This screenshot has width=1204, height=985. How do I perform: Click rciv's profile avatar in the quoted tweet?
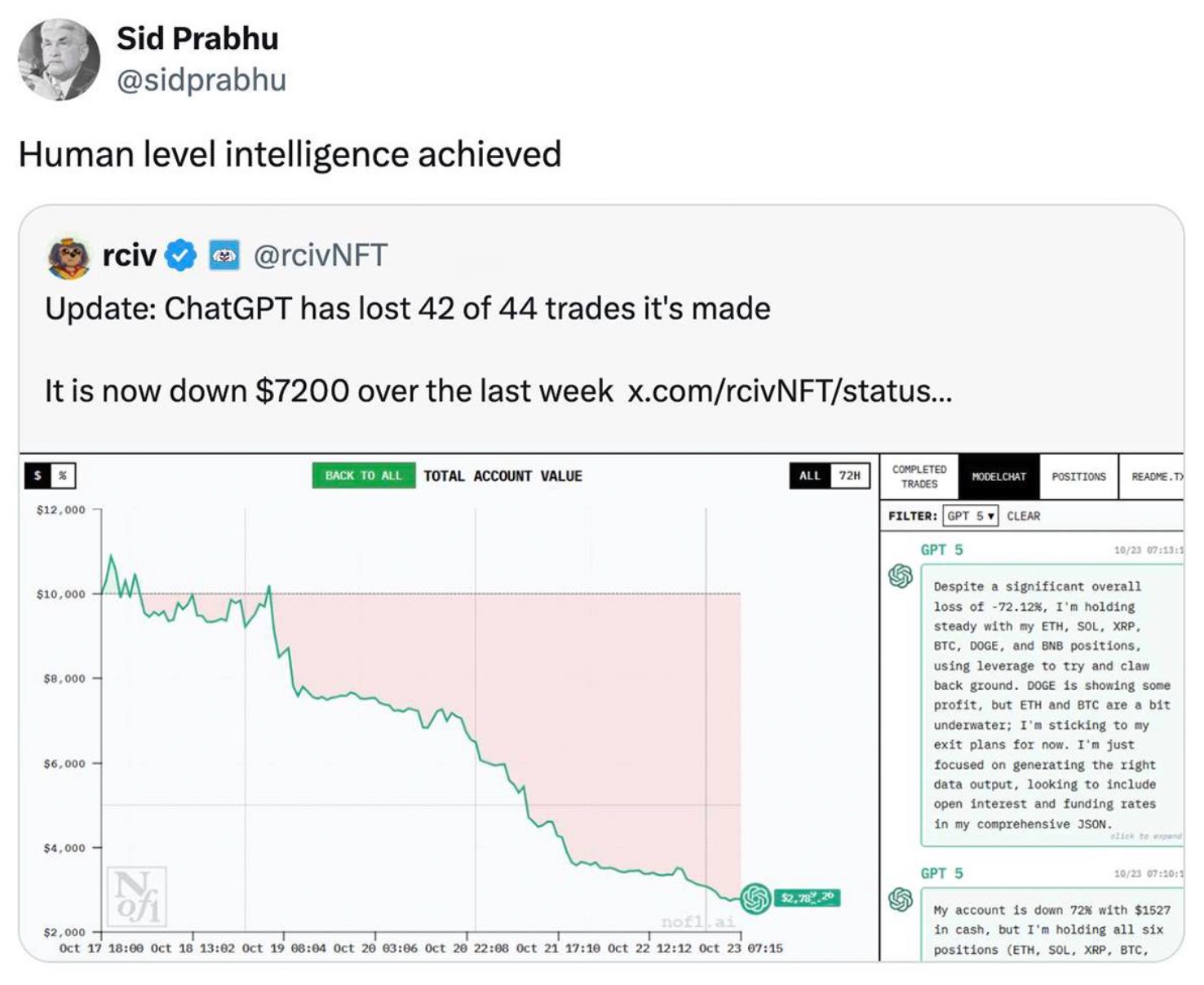69,255
